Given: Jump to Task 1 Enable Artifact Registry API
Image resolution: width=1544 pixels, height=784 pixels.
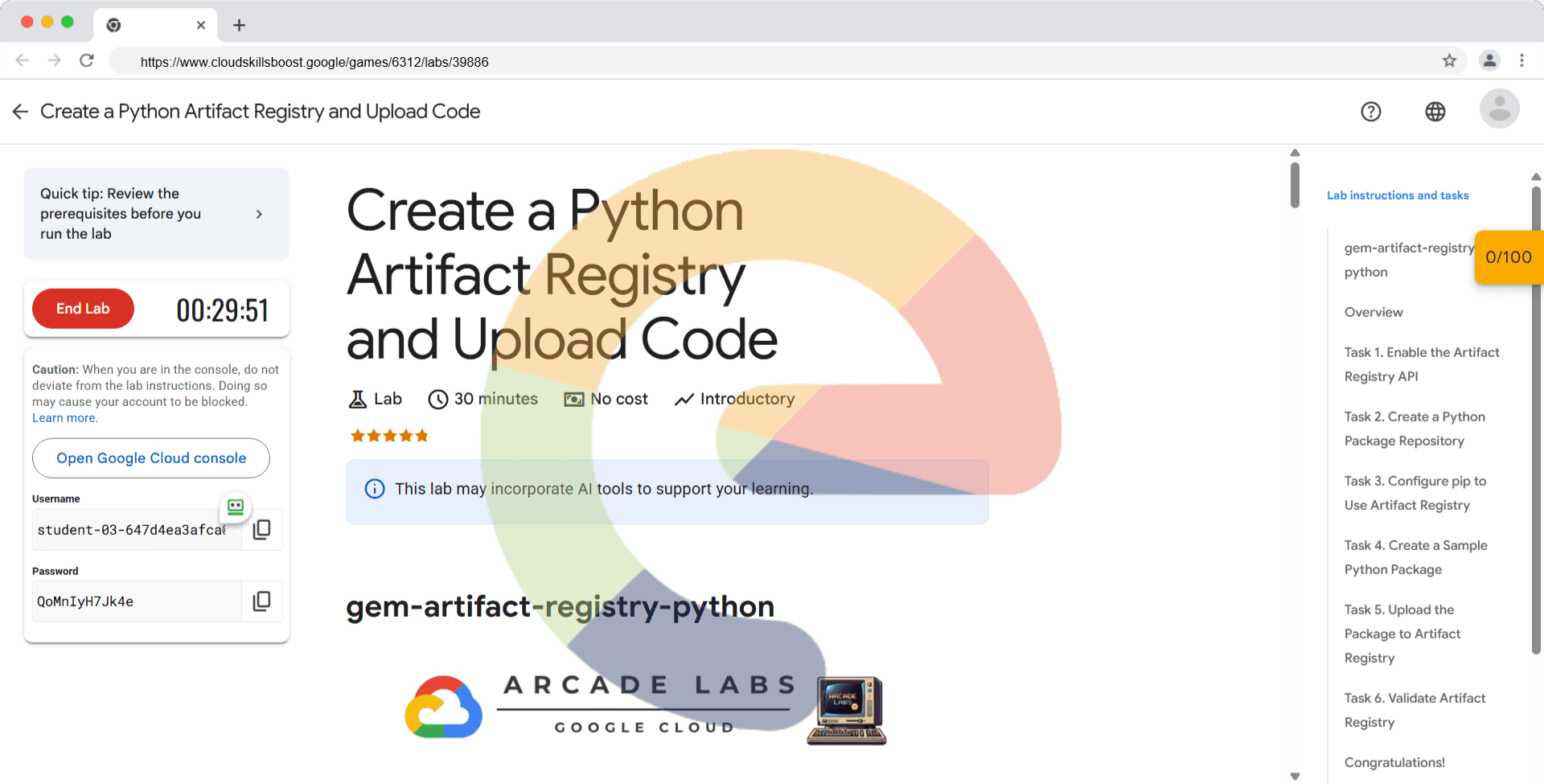Looking at the screenshot, I should [1421, 364].
